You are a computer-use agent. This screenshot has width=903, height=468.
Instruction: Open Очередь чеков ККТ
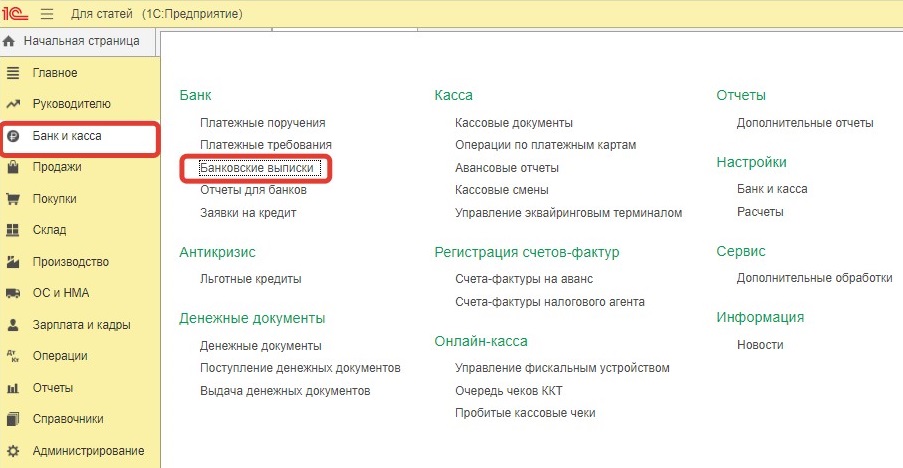tap(509, 391)
